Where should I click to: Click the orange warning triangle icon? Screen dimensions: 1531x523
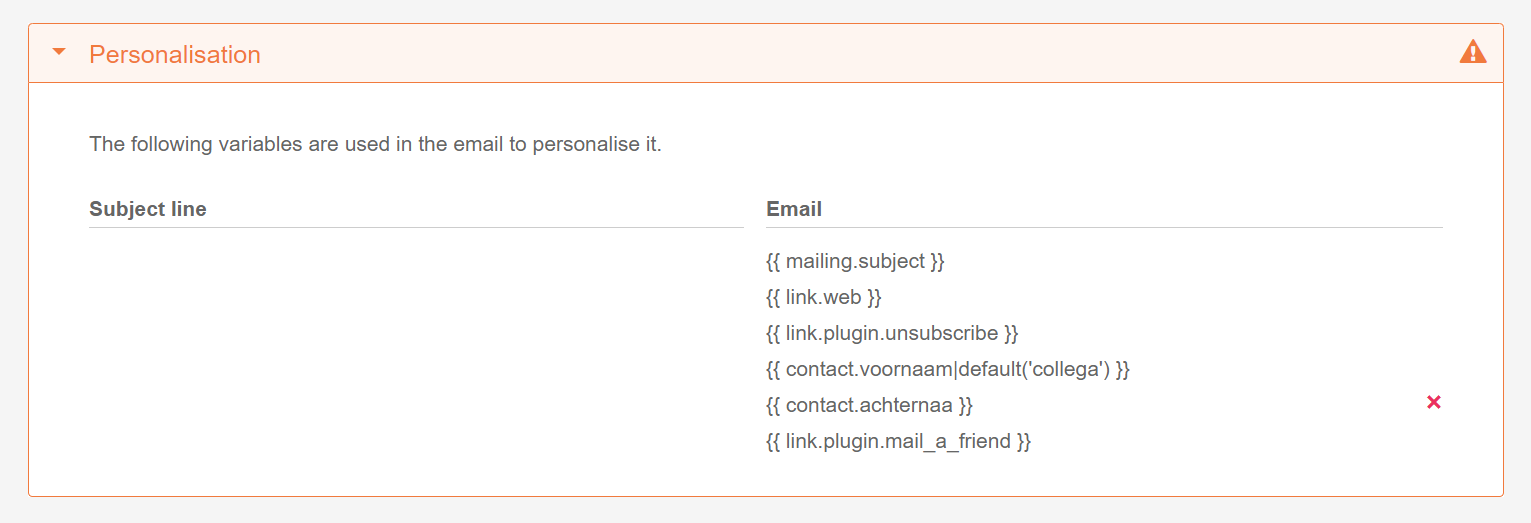coord(1473,52)
